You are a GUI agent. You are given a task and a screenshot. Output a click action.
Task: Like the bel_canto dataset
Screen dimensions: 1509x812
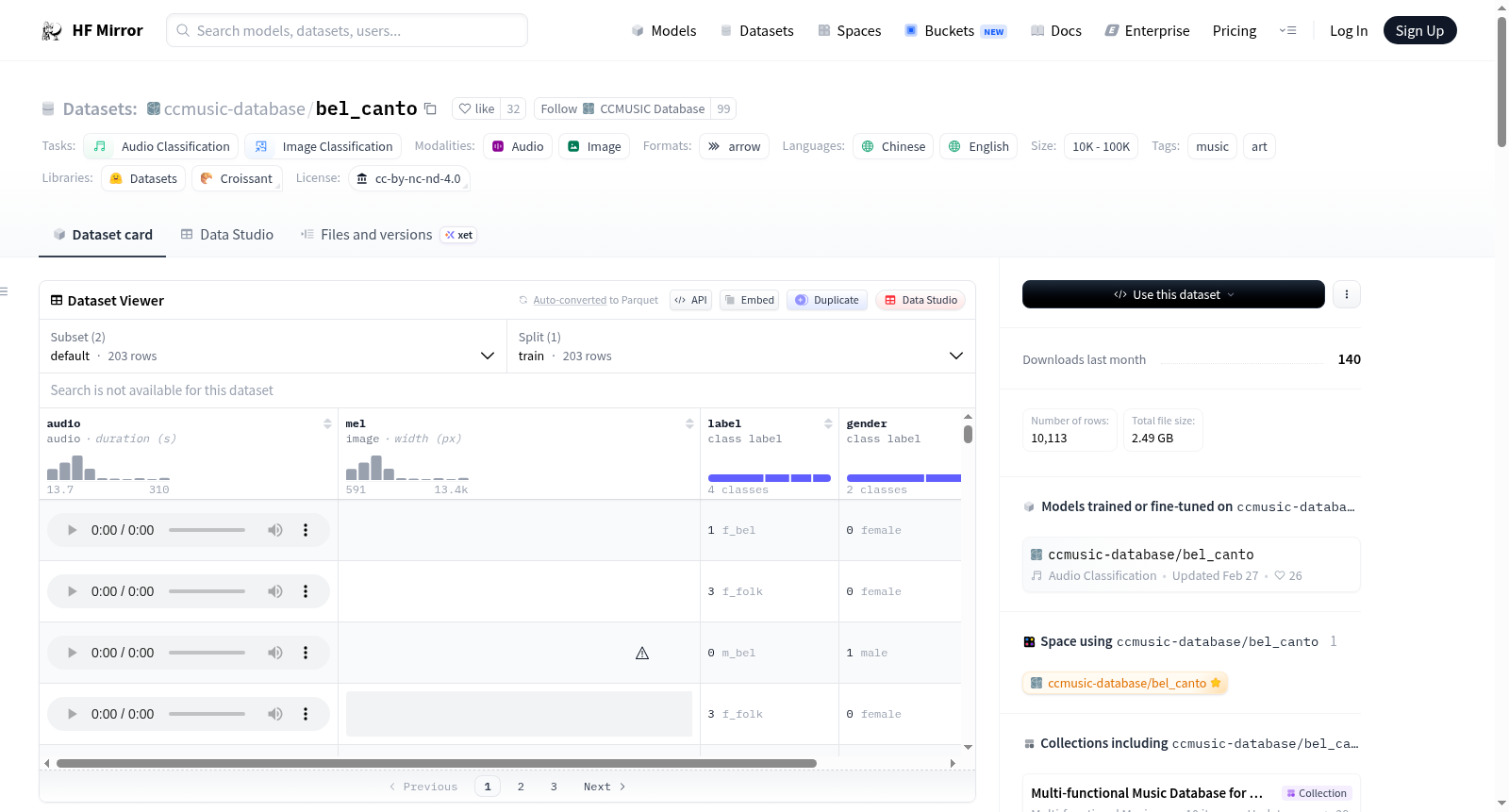pos(476,108)
